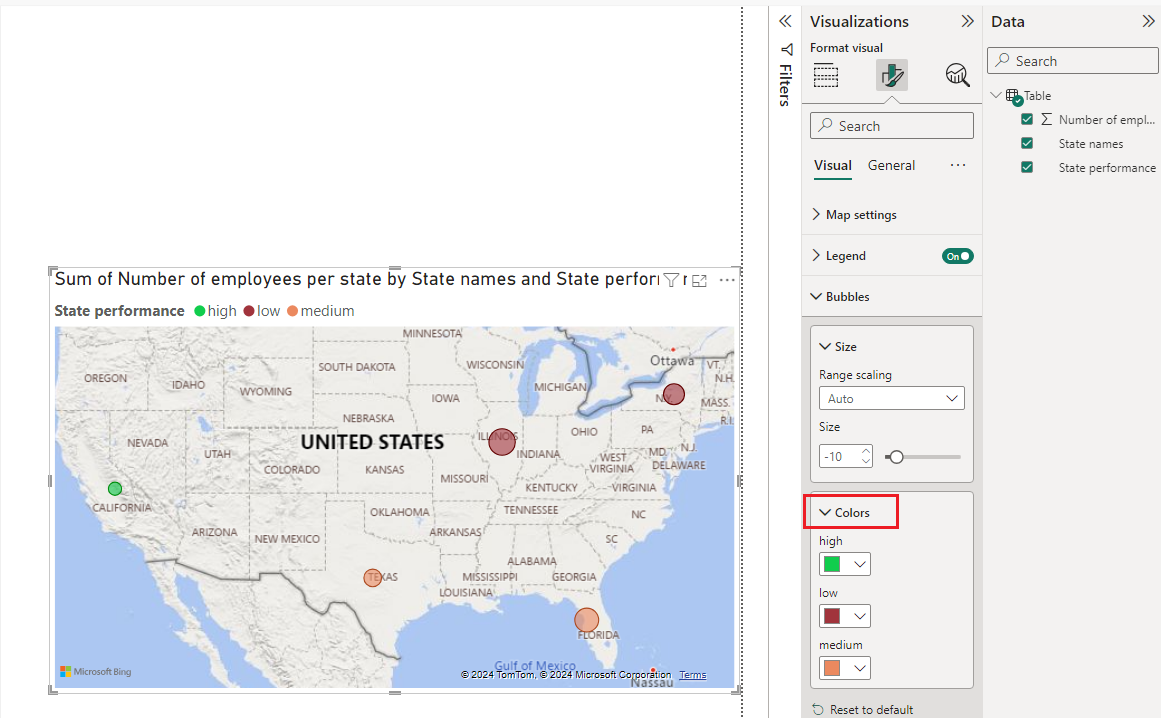Expand the Legend section chevron
Screen dimensions: 1161x718
click(x=816, y=255)
